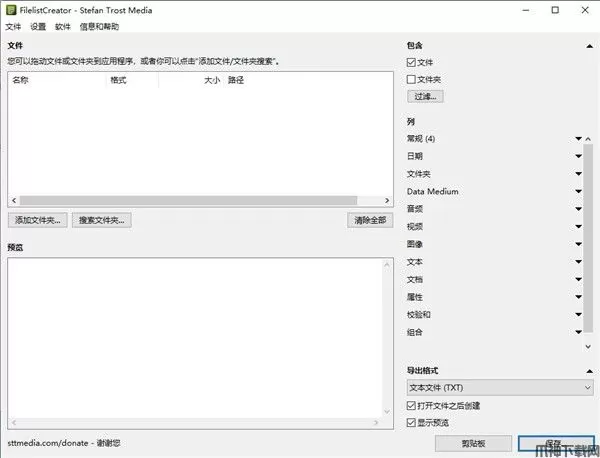The height and width of the screenshot is (458, 600).
Task: Expand the 组合 column group
Action: click(578, 332)
